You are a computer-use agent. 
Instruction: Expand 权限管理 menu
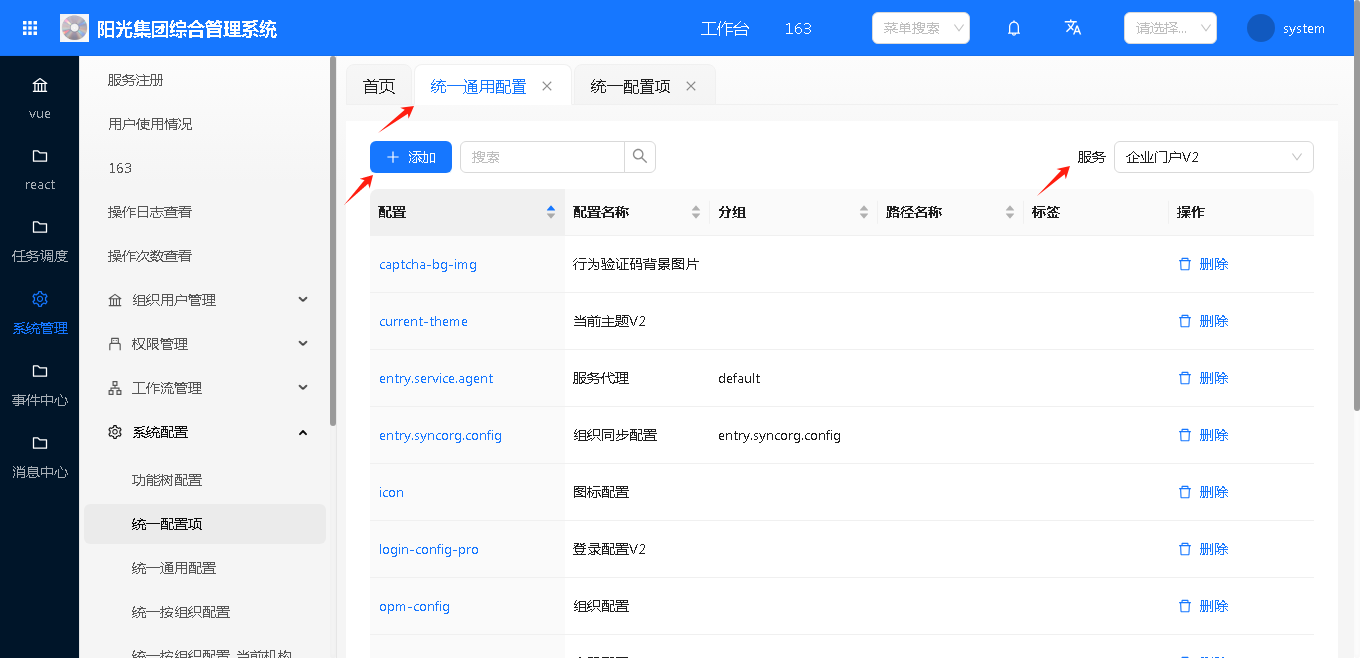tap(206, 344)
